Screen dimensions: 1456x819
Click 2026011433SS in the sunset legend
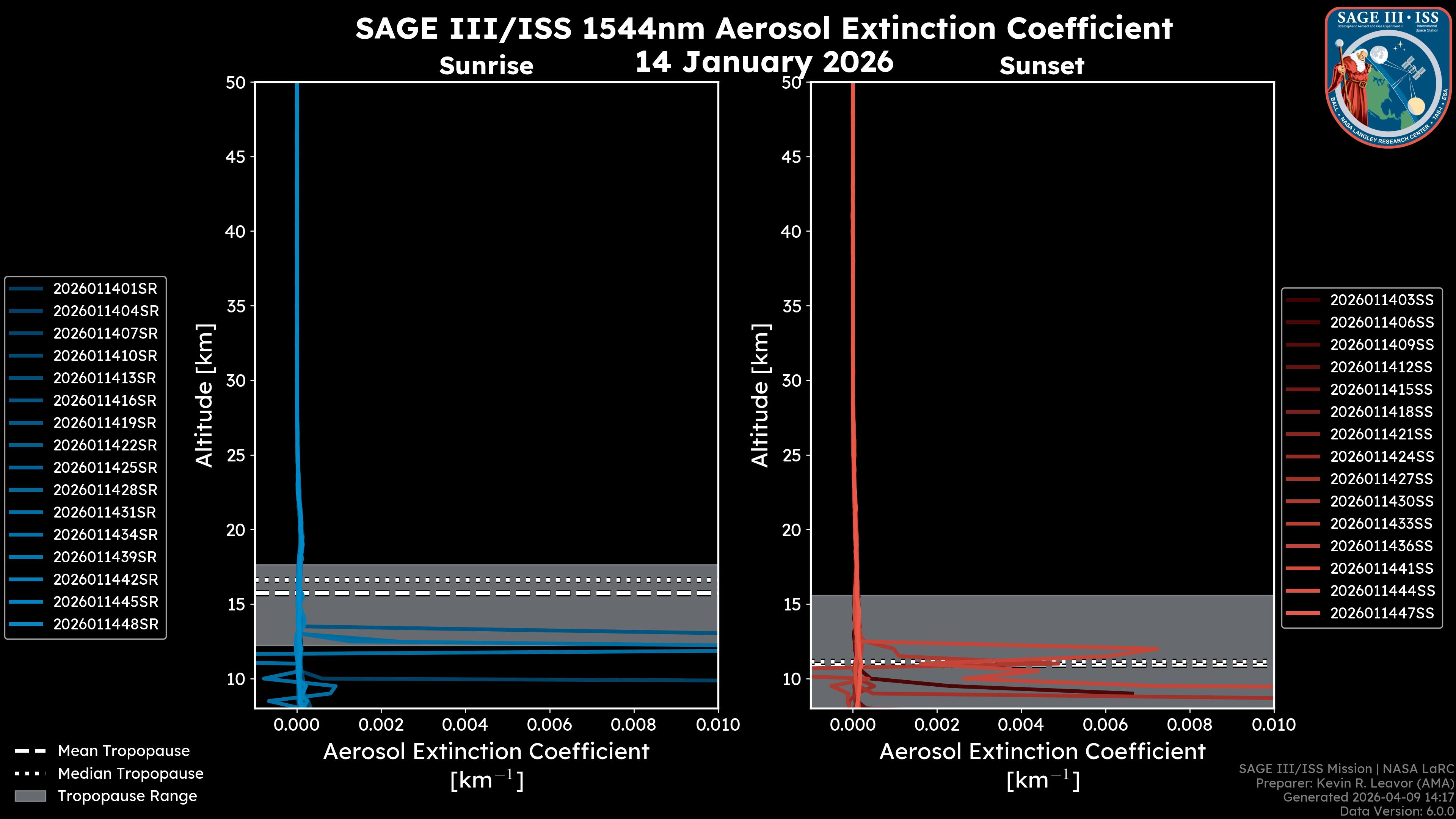pyautogui.click(x=1381, y=524)
